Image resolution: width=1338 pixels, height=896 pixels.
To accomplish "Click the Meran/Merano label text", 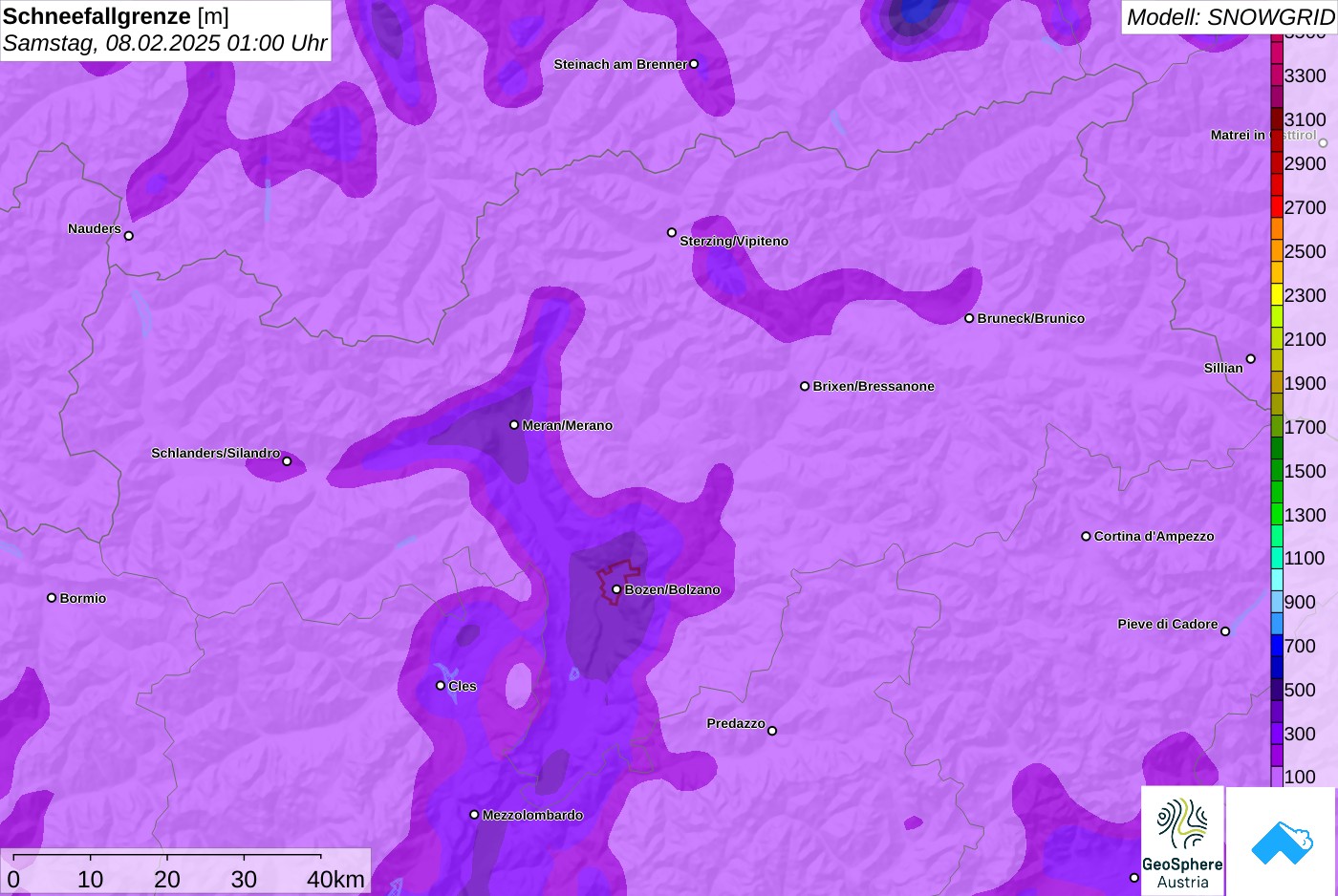I will coord(567,425).
